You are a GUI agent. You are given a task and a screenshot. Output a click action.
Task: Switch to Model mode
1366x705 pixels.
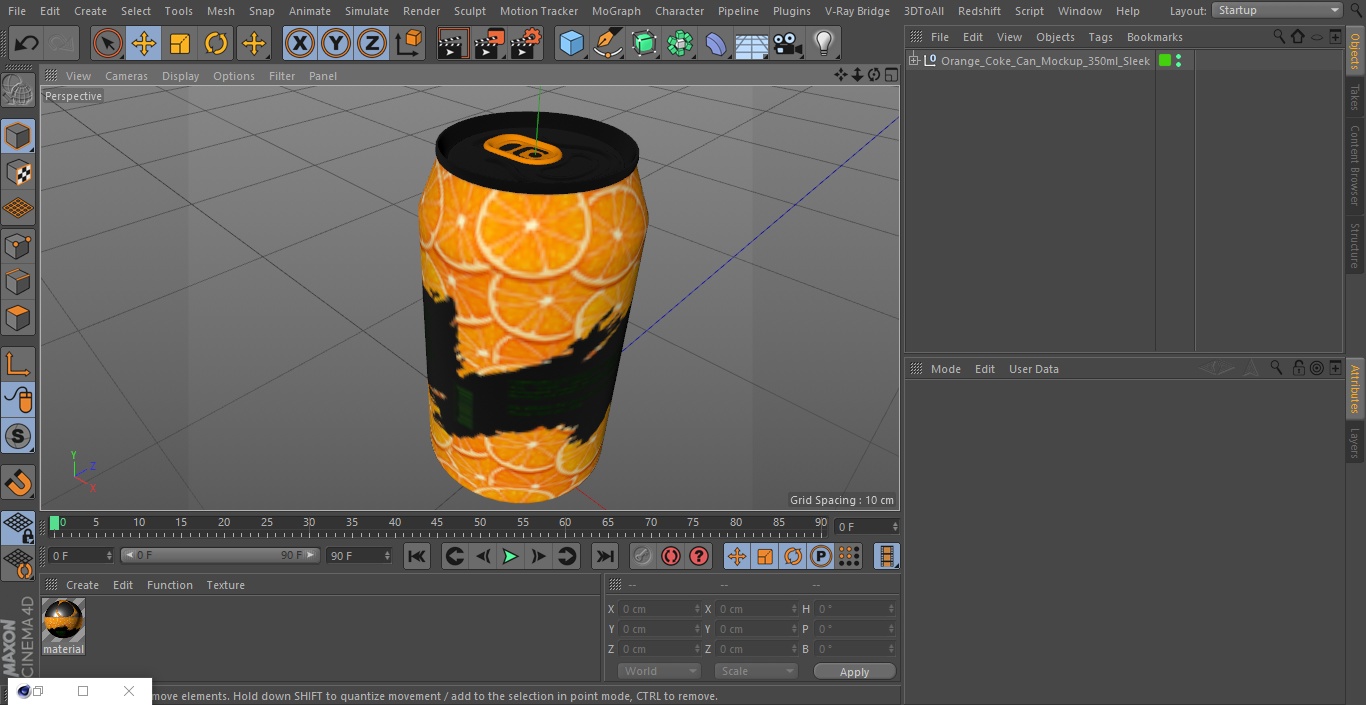pos(18,136)
